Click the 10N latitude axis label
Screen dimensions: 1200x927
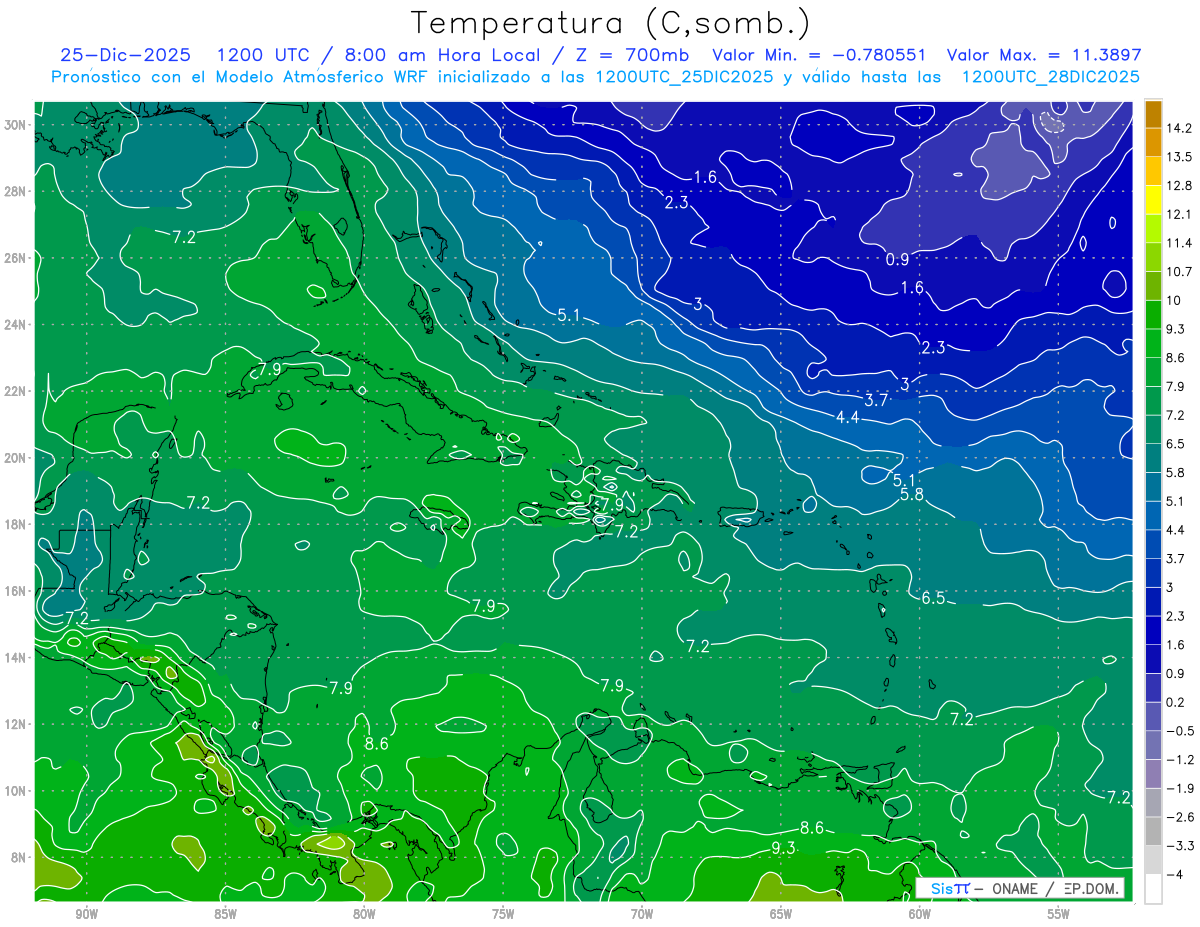[15, 790]
